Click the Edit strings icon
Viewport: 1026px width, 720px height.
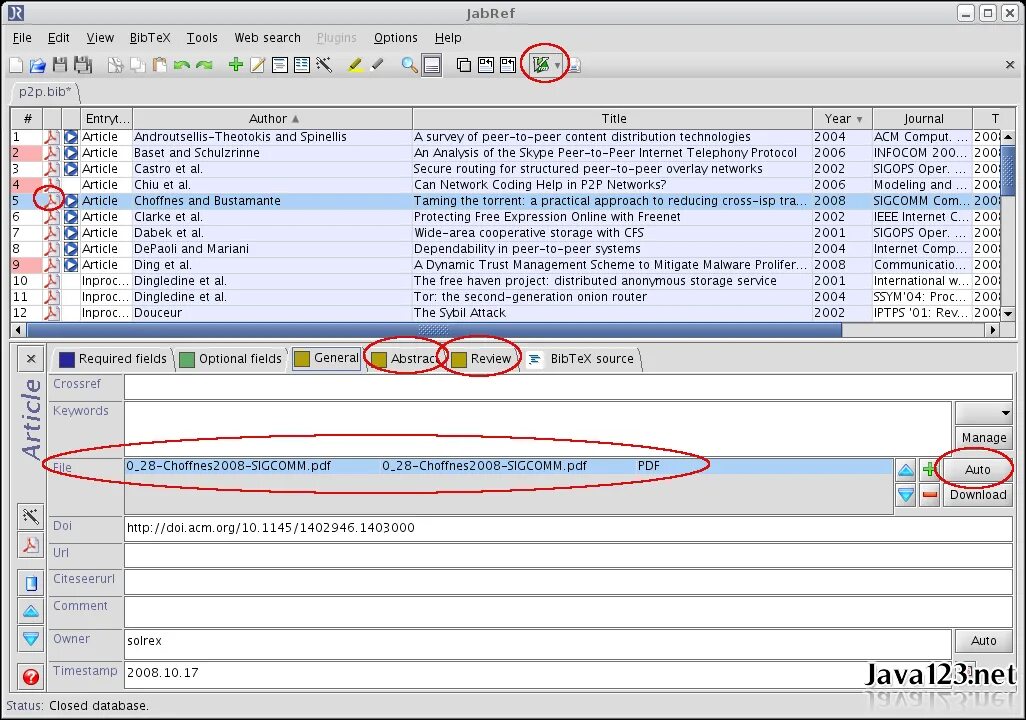click(x=302, y=65)
